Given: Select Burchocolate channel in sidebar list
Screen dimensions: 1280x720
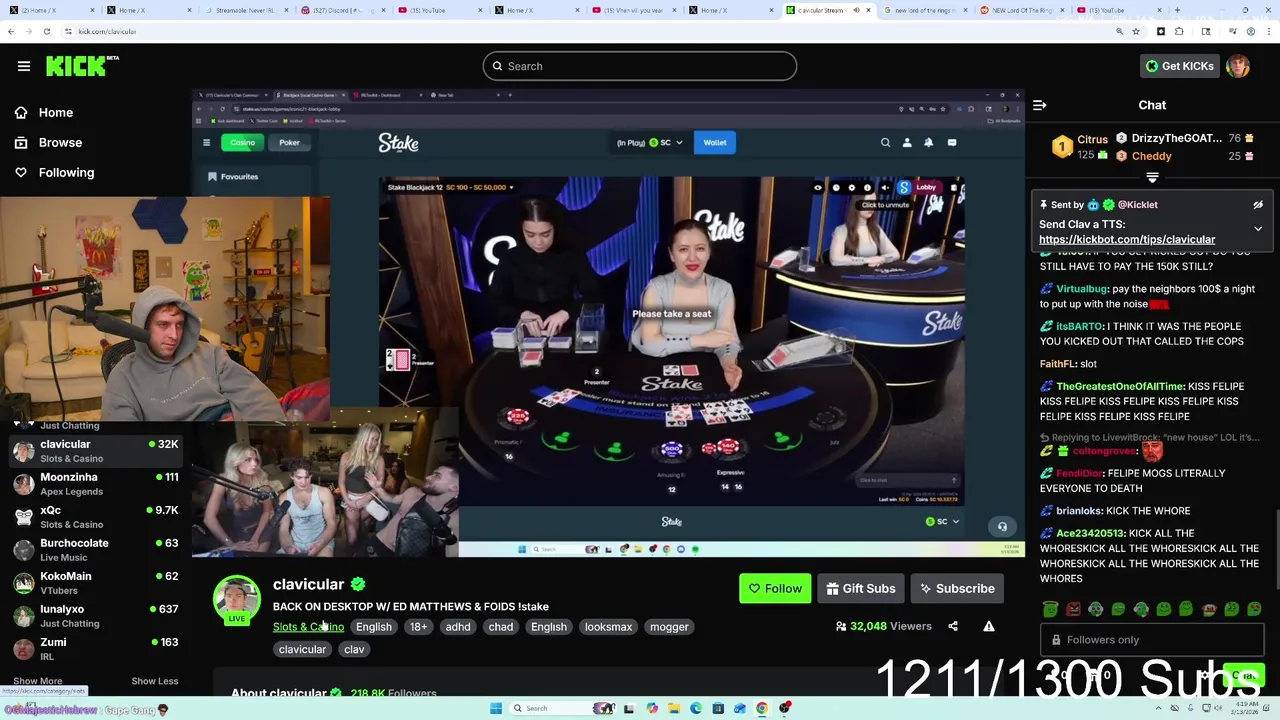Looking at the screenshot, I should click(95, 550).
